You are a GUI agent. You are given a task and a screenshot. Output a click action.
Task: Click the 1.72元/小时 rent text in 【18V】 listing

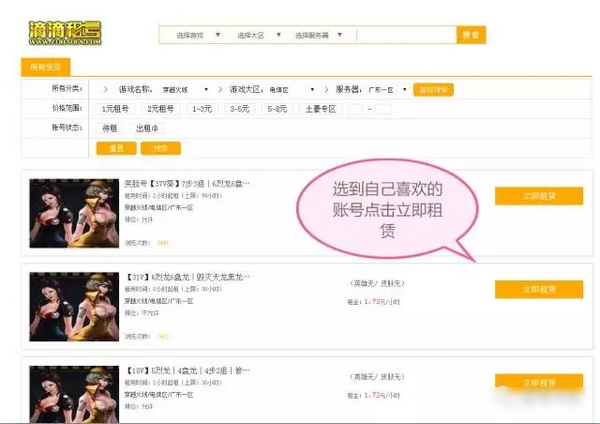382,395
